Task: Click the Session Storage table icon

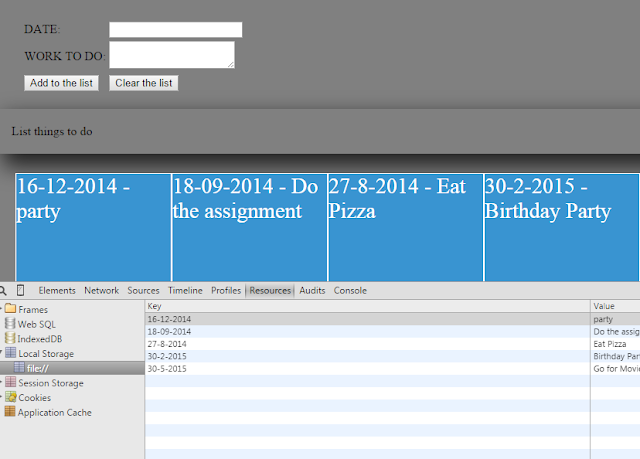Action: tap(11, 382)
